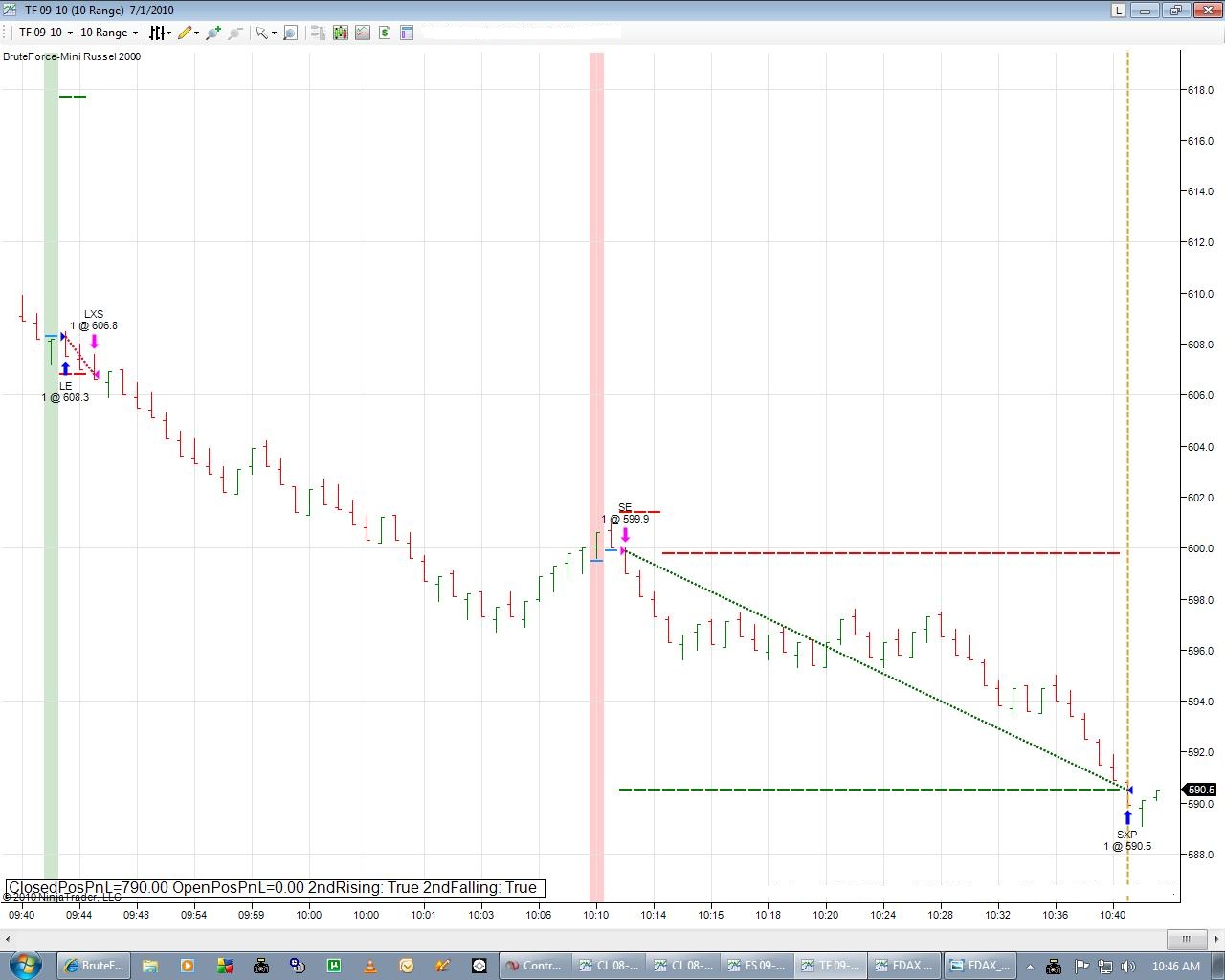This screenshot has height=980, width=1225.
Task: Open the Windows Explorer folder taskbar icon
Action: tap(149, 965)
